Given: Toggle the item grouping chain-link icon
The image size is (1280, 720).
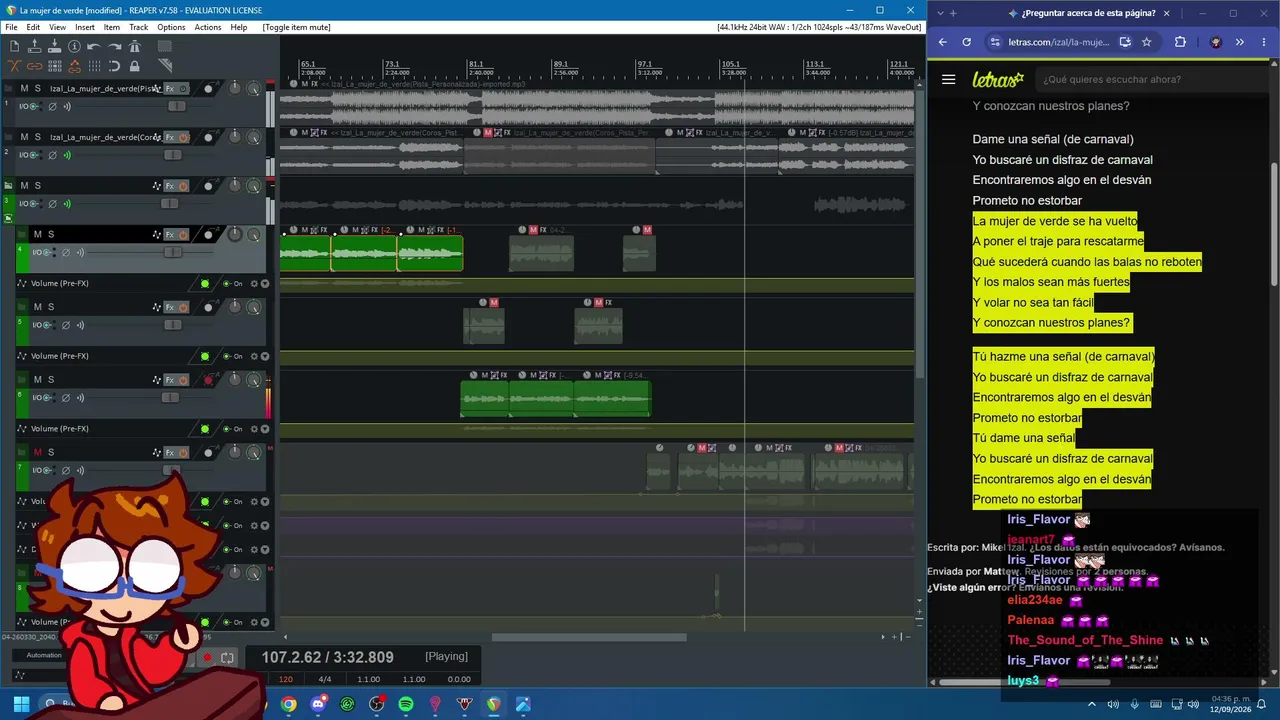Looking at the screenshot, I should 35,66.
